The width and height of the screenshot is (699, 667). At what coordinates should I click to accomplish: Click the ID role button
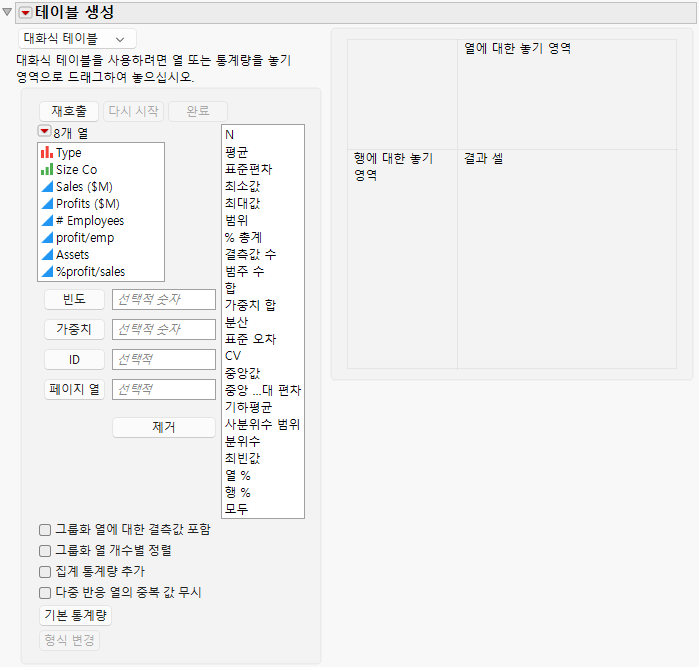pyautogui.click(x=74, y=359)
